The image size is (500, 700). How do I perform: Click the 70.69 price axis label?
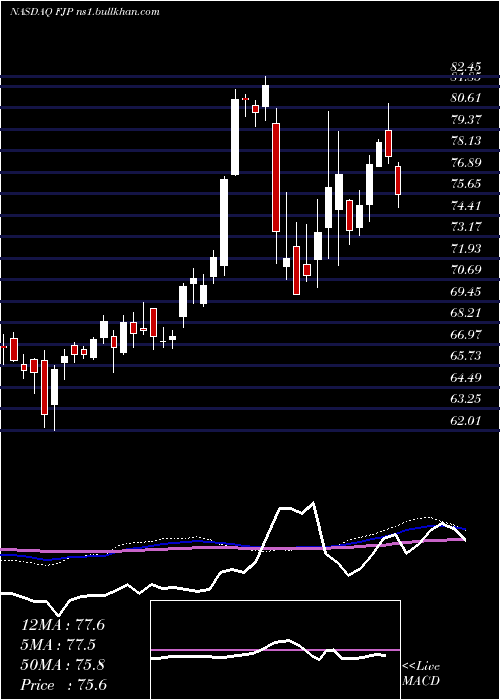pyautogui.click(x=466, y=270)
